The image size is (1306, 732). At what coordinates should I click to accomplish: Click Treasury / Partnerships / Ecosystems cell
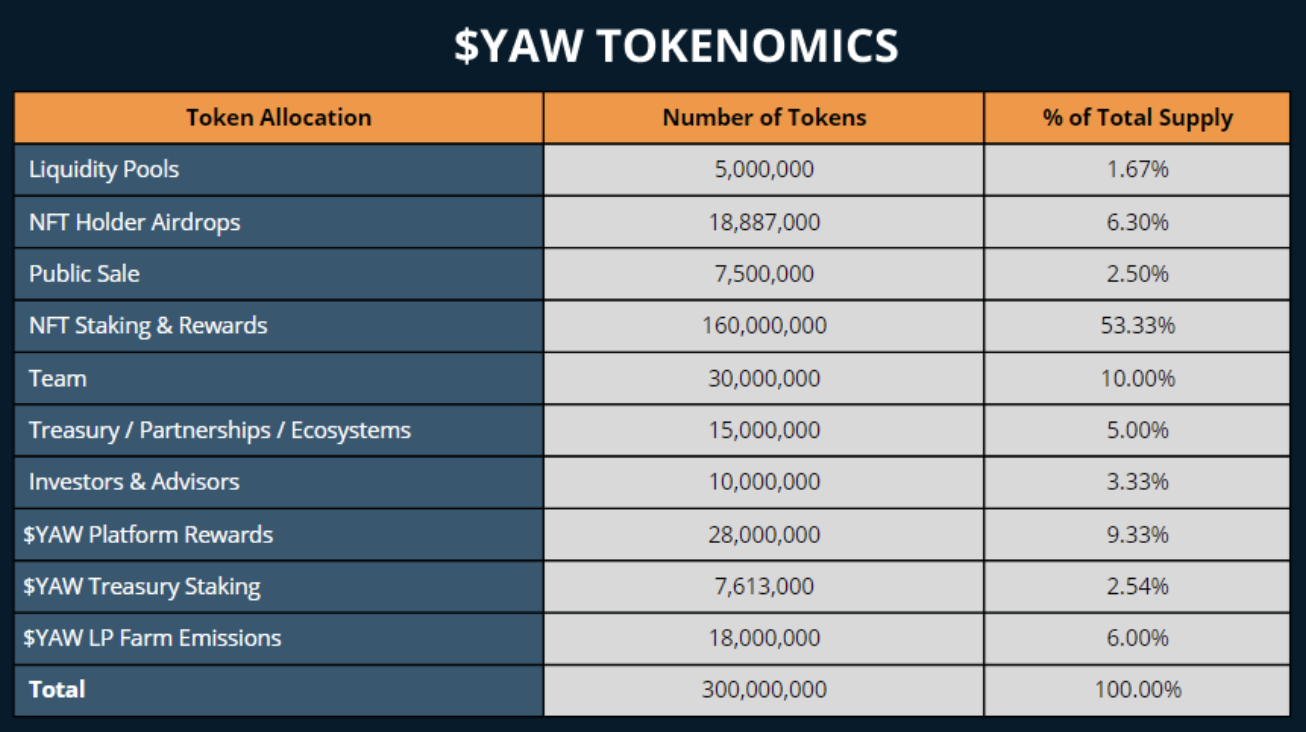[220, 430]
